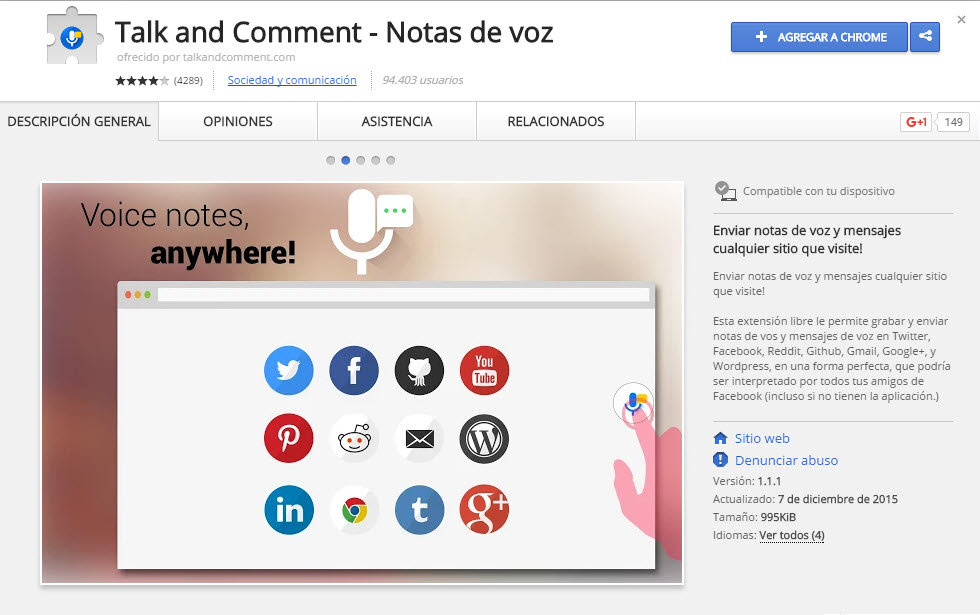Click the Talk and Comment - Notas de voz title
Screen dimensions: 980x615
[334, 32]
